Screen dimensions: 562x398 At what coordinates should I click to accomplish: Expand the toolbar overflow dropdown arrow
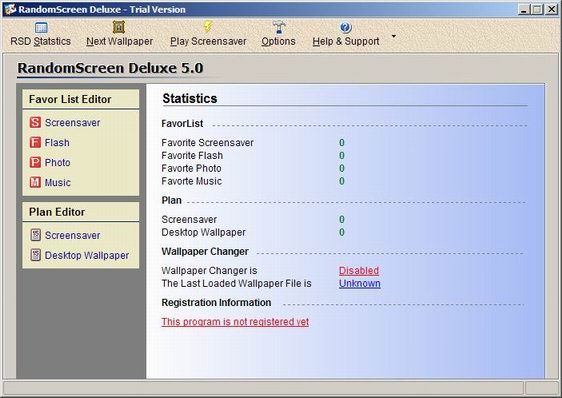tap(394, 36)
